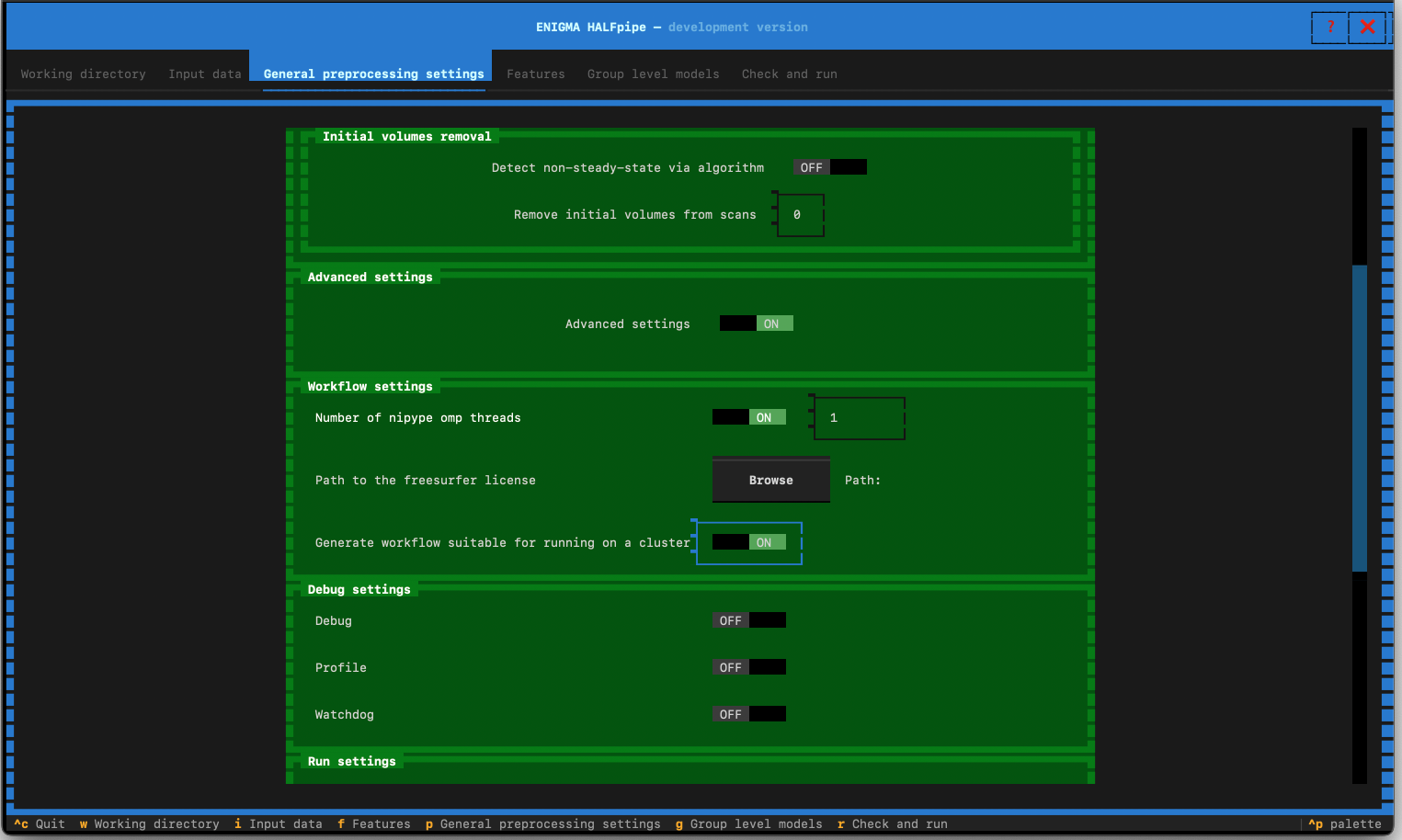1402x840 pixels.
Task: Switch to the Check and run tab
Action: pos(790,74)
